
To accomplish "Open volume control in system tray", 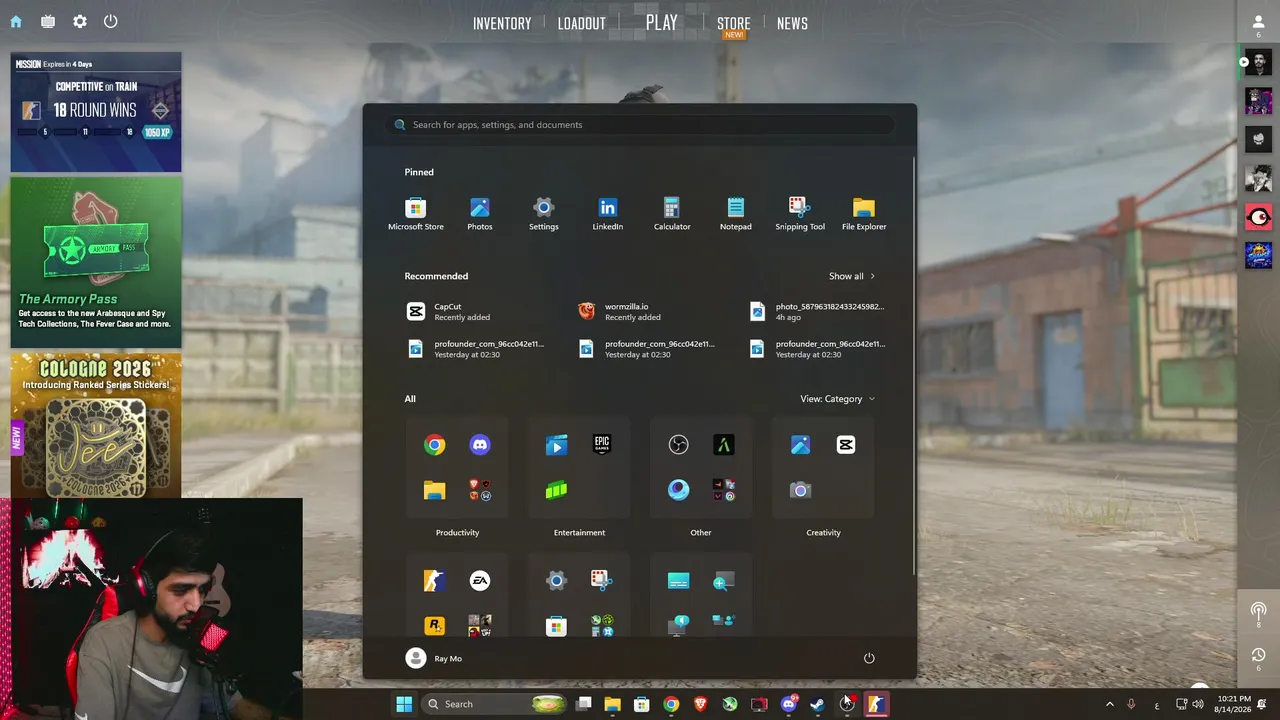I will 1198,704.
